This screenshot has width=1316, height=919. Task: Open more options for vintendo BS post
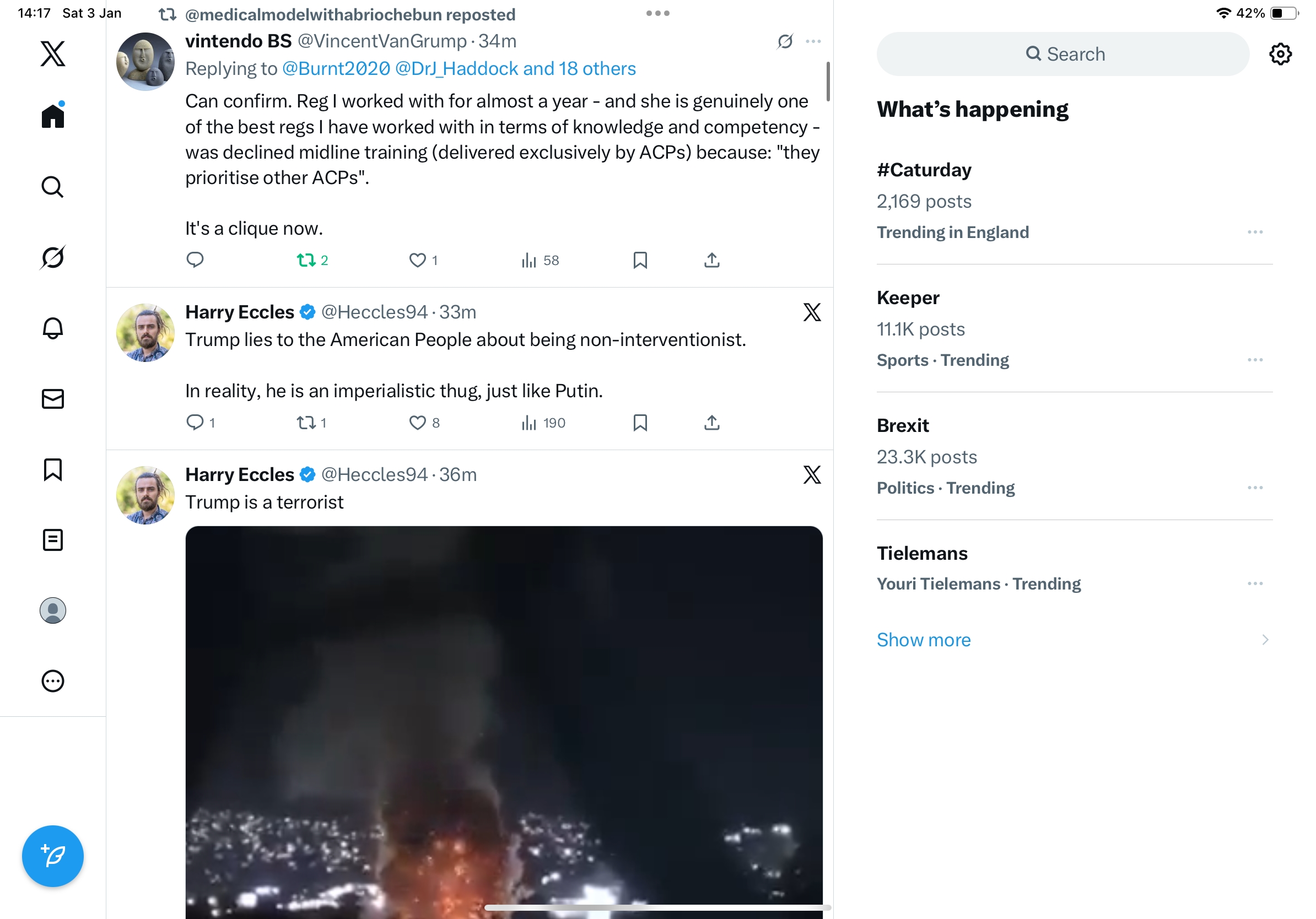tap(813, 41)
